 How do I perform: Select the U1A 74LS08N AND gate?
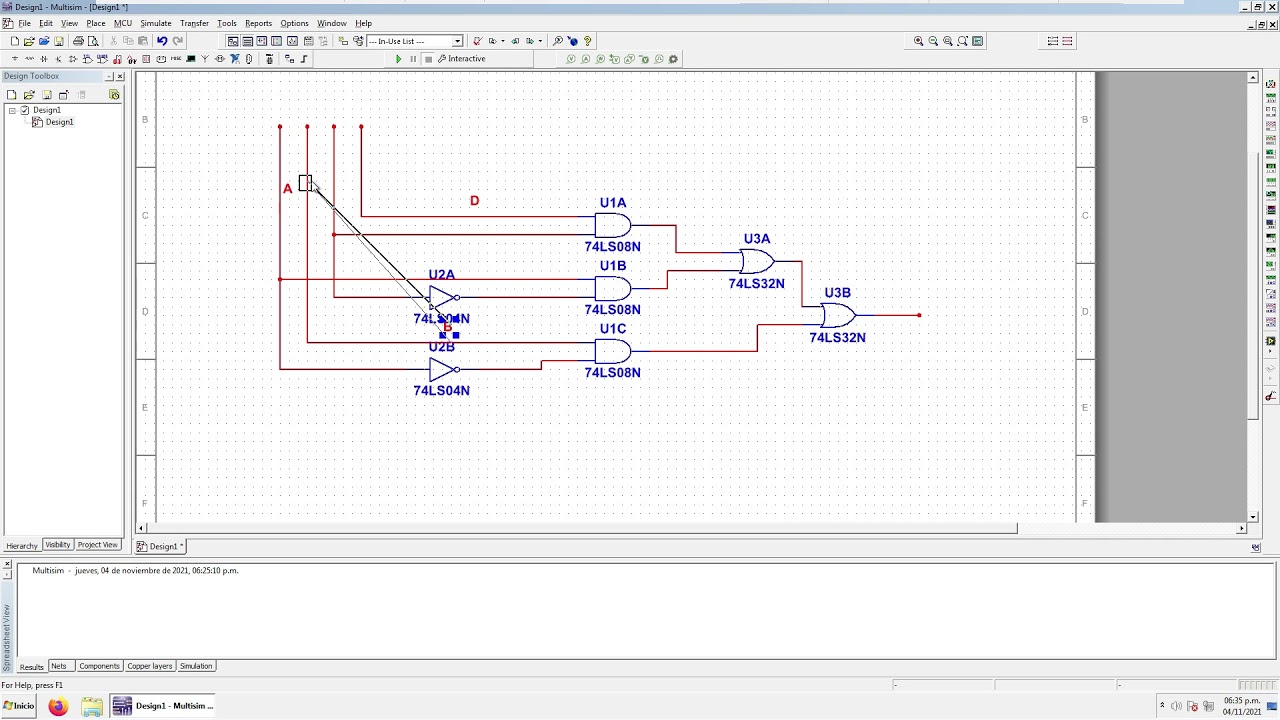613,225
